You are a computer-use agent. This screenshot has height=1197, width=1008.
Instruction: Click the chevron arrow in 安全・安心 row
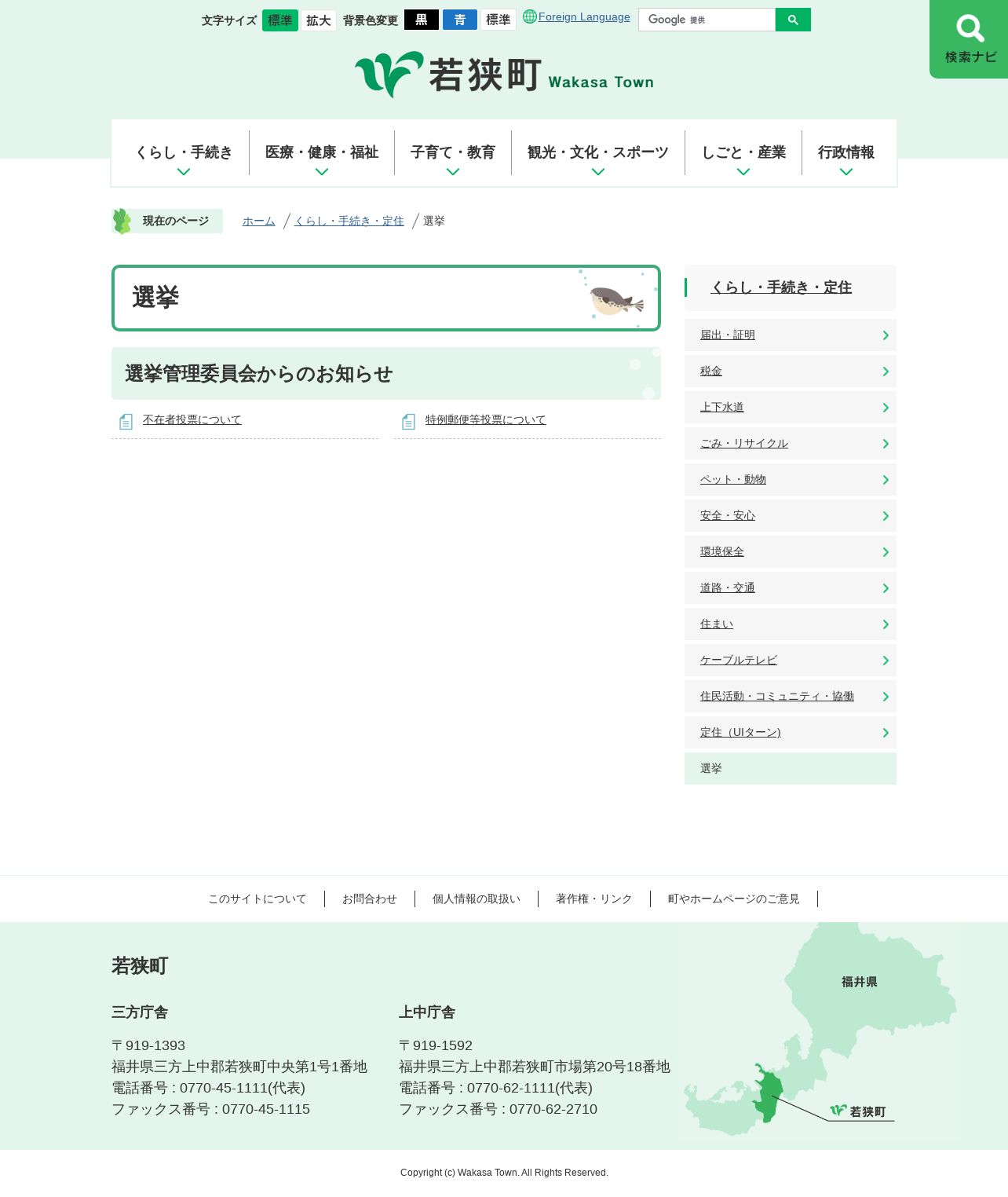(886, 516)
